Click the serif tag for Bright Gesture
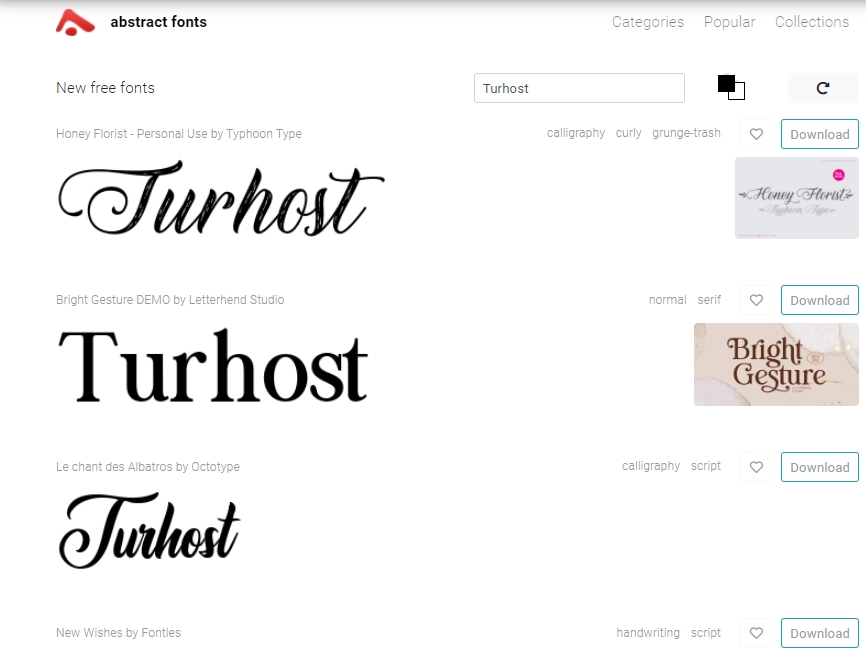The width and height of the screenshot is (866, 653). tap(709, 300)
